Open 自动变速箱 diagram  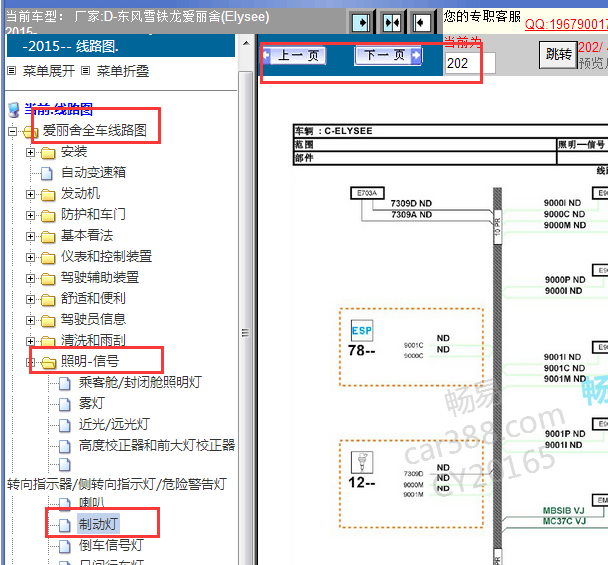(93, 172)
